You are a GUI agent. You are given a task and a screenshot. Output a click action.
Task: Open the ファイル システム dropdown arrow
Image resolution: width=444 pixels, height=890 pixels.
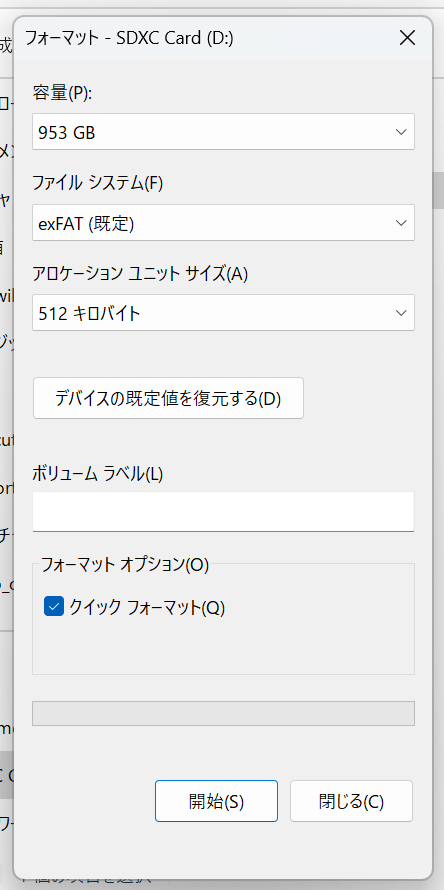pyautogui.click(x=401, y=222)
